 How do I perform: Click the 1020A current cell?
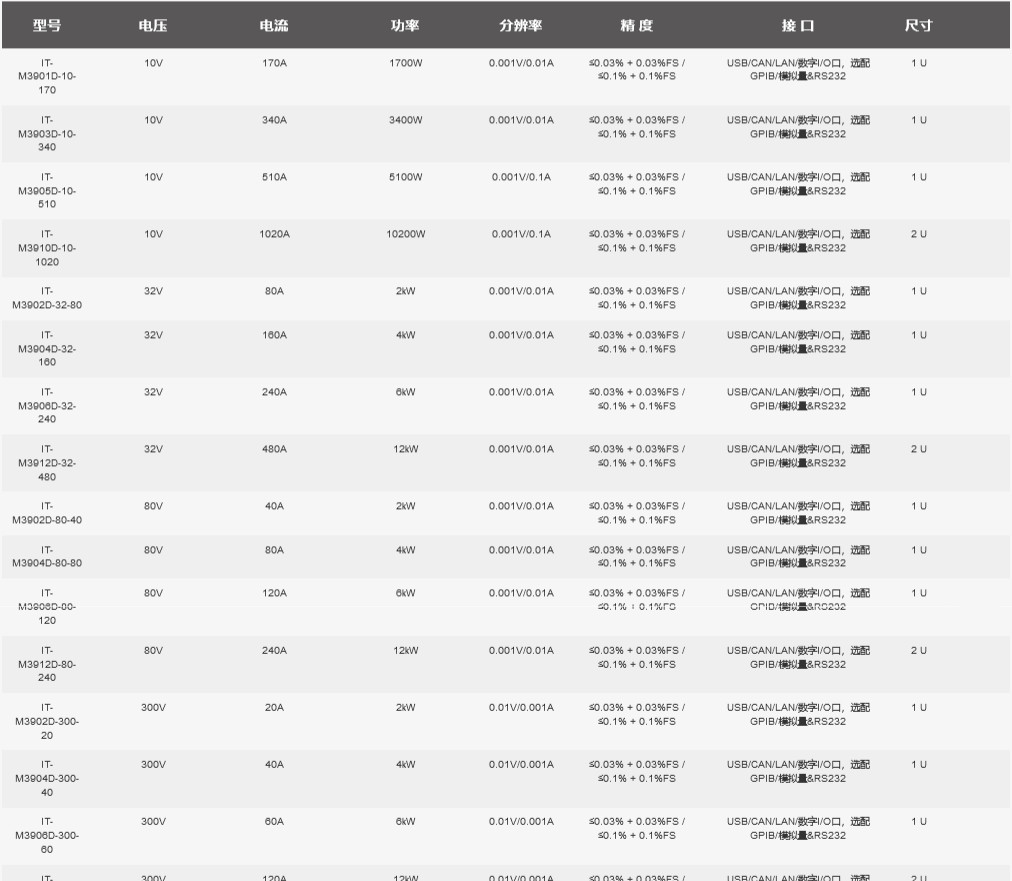point(274,234)
